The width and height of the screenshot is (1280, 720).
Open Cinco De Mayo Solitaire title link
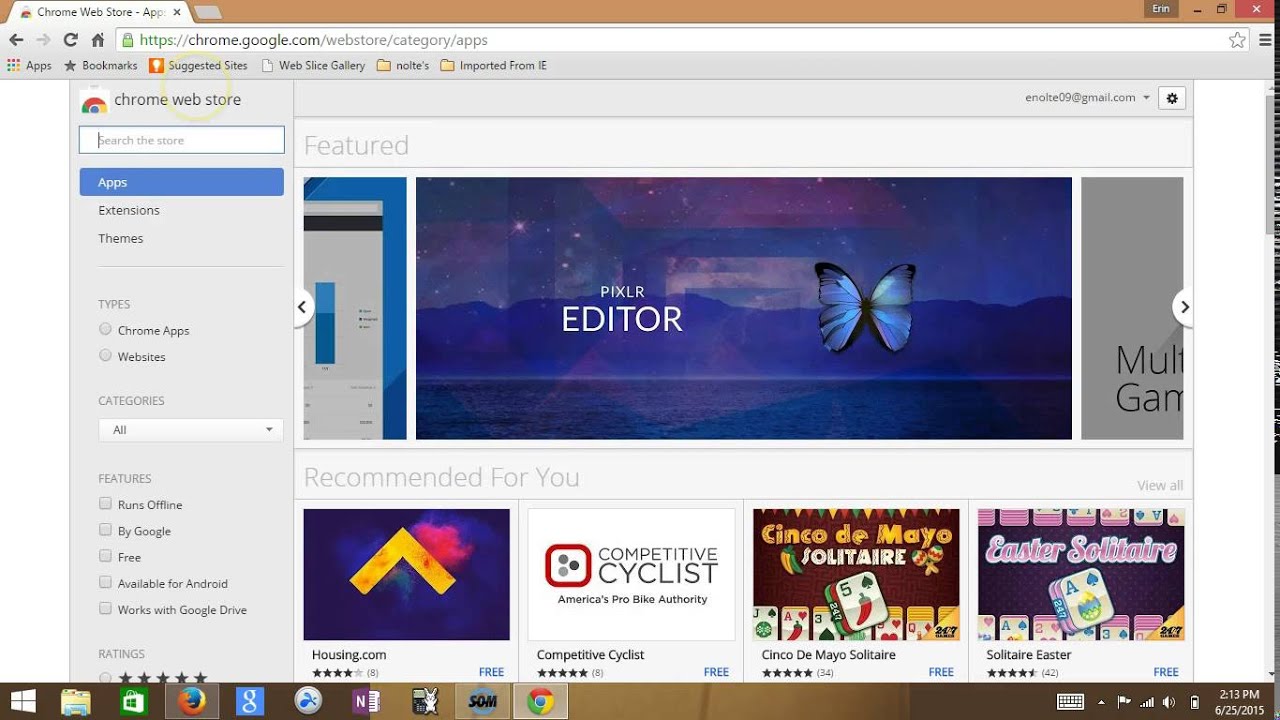click(829, 654)
